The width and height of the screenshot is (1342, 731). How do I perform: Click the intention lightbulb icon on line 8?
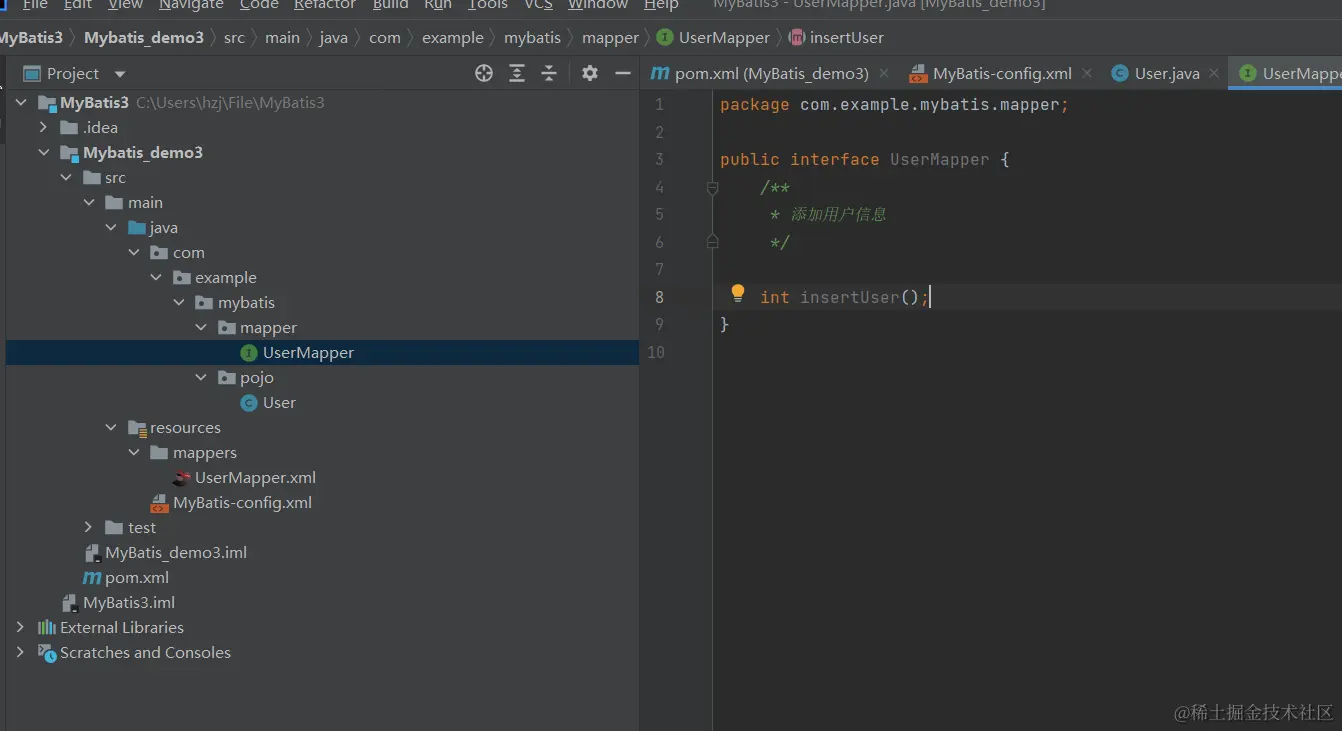tap(738, 293)
